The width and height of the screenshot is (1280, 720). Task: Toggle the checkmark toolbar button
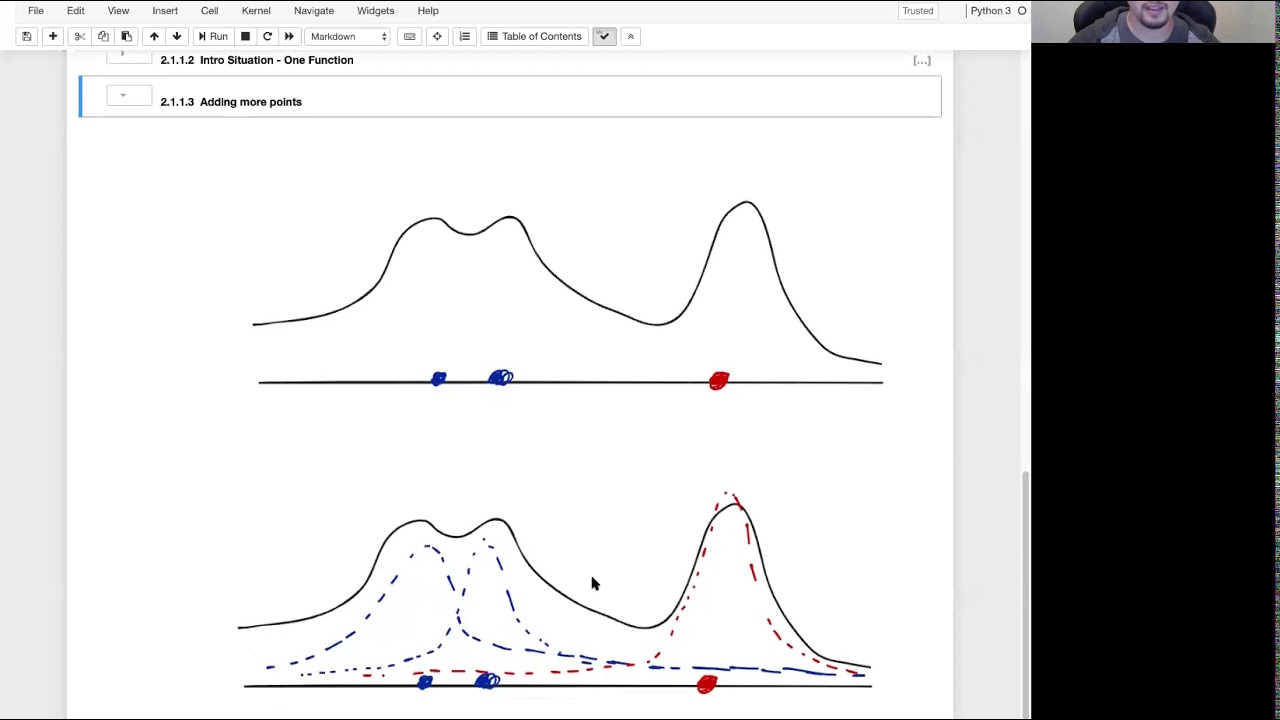604,36
